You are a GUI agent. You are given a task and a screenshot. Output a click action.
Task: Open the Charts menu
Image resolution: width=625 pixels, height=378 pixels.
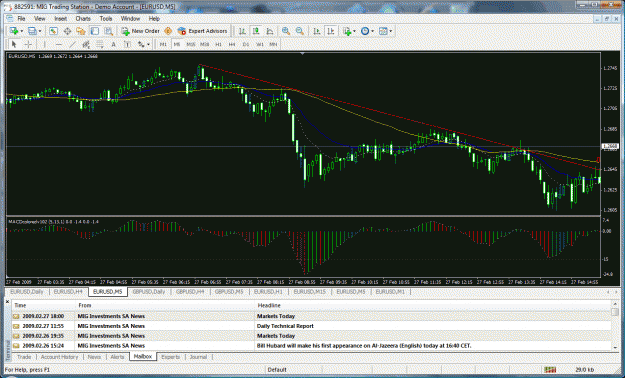click(83, 19)
